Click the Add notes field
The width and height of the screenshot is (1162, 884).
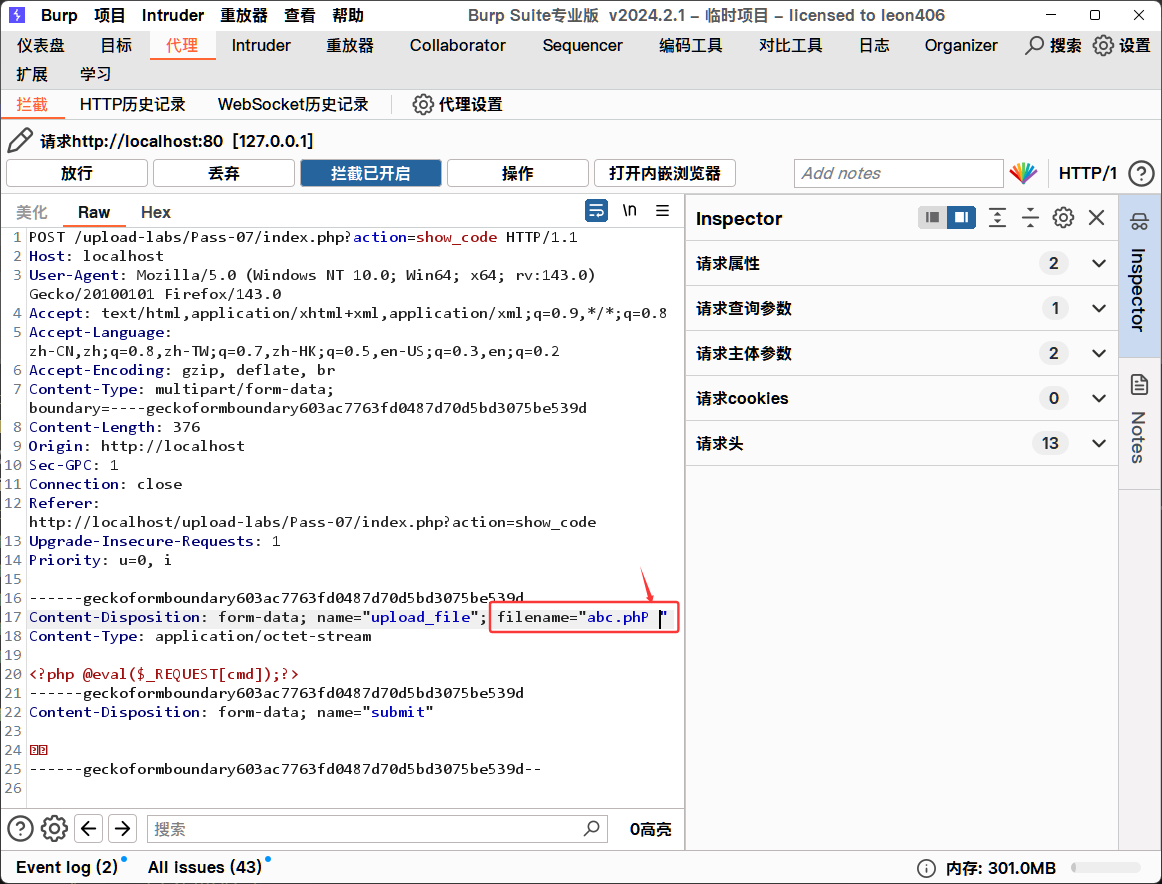[x=898, y=173]
